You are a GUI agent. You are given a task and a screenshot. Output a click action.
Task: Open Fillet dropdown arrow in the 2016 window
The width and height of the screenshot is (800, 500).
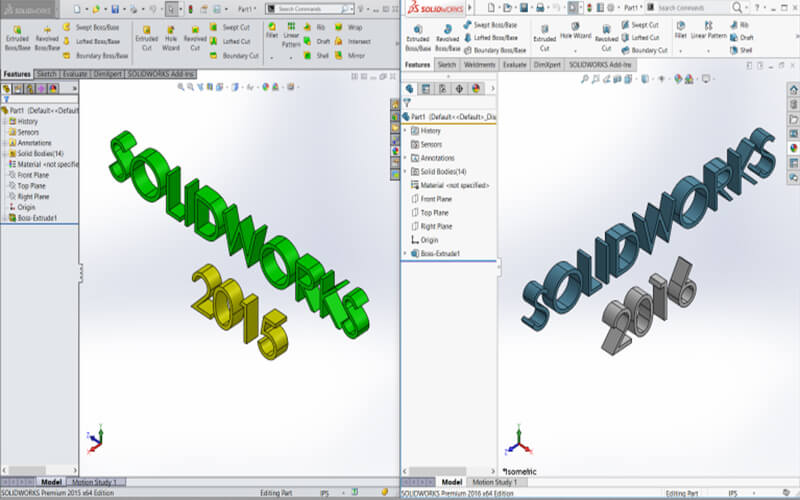[680, 51]
